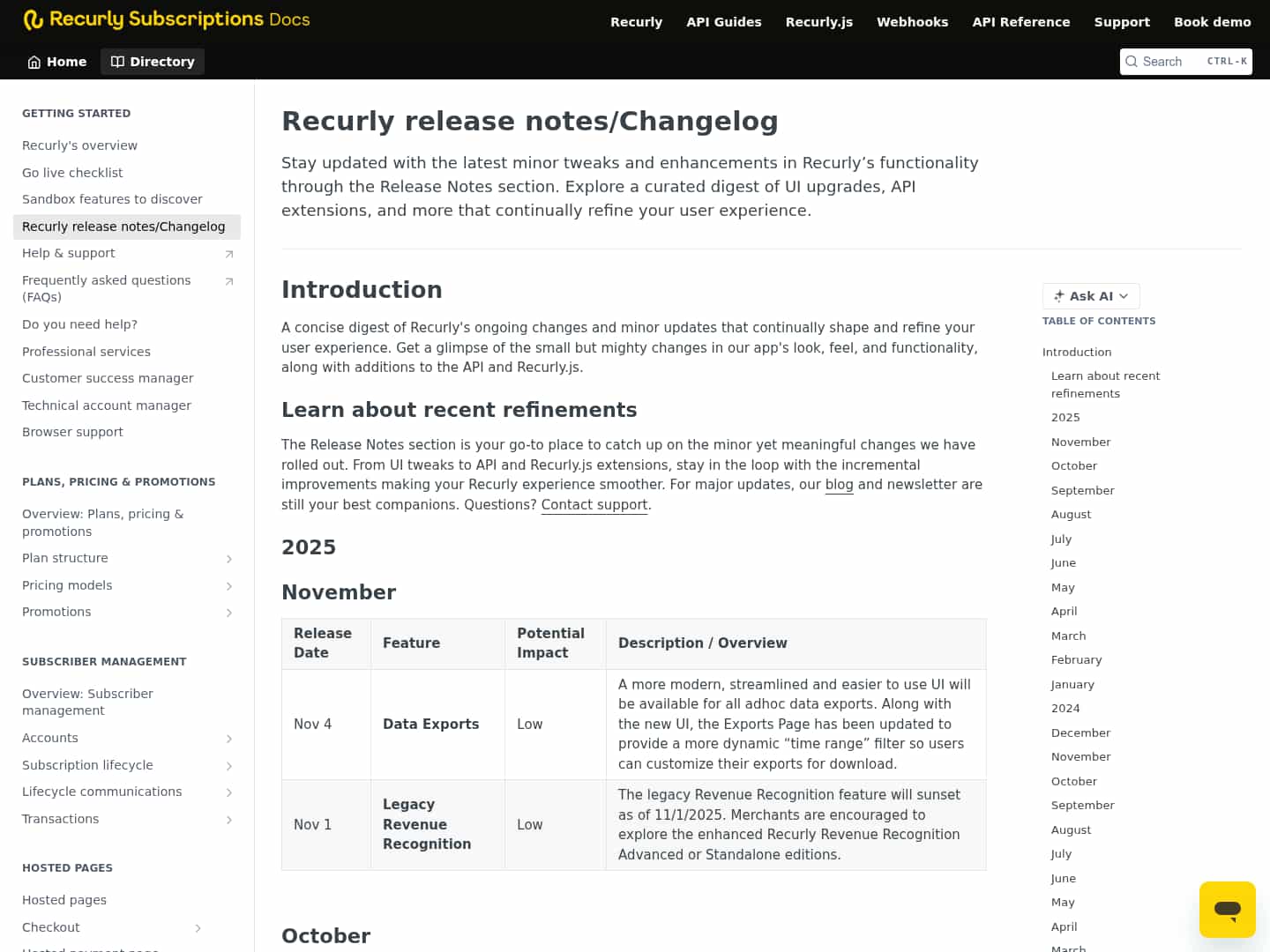The image size is (1270, 952).
Task: Open the blog link in the paragraph
Action: click(x=839, y=484)
